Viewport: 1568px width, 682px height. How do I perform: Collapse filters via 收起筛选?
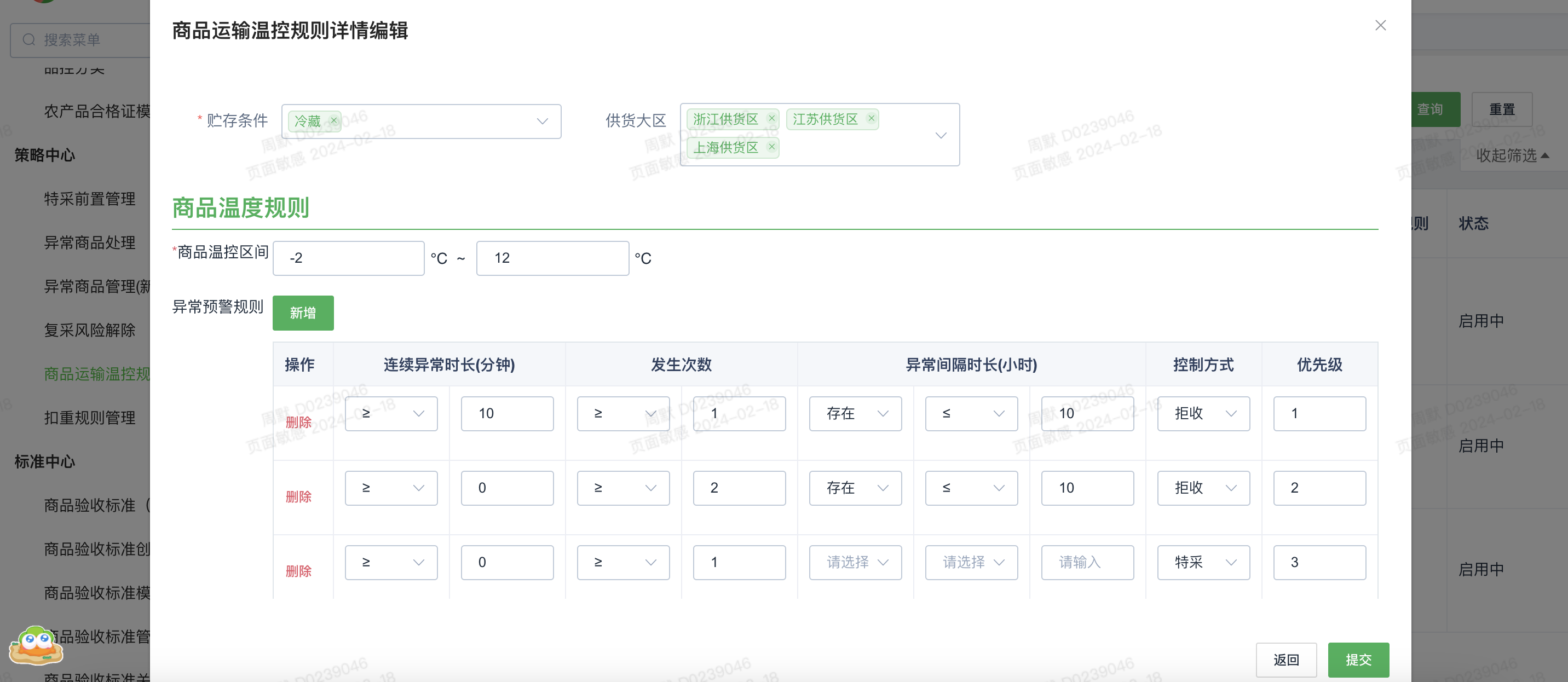pos(1512,156)
